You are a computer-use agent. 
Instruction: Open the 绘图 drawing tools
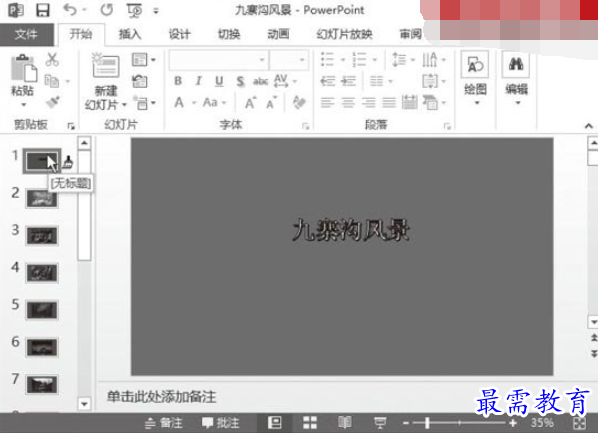(475, 78)
